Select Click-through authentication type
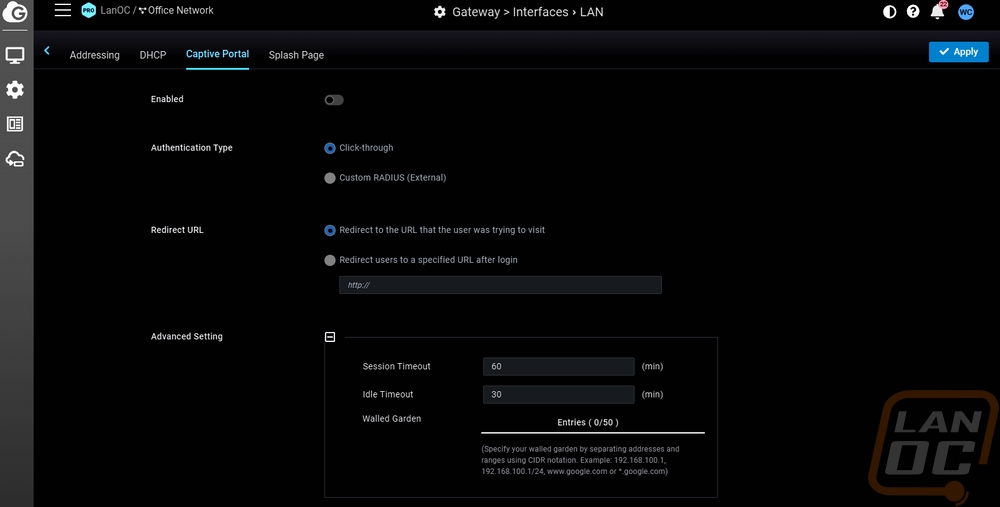 (x=330, y=148)
